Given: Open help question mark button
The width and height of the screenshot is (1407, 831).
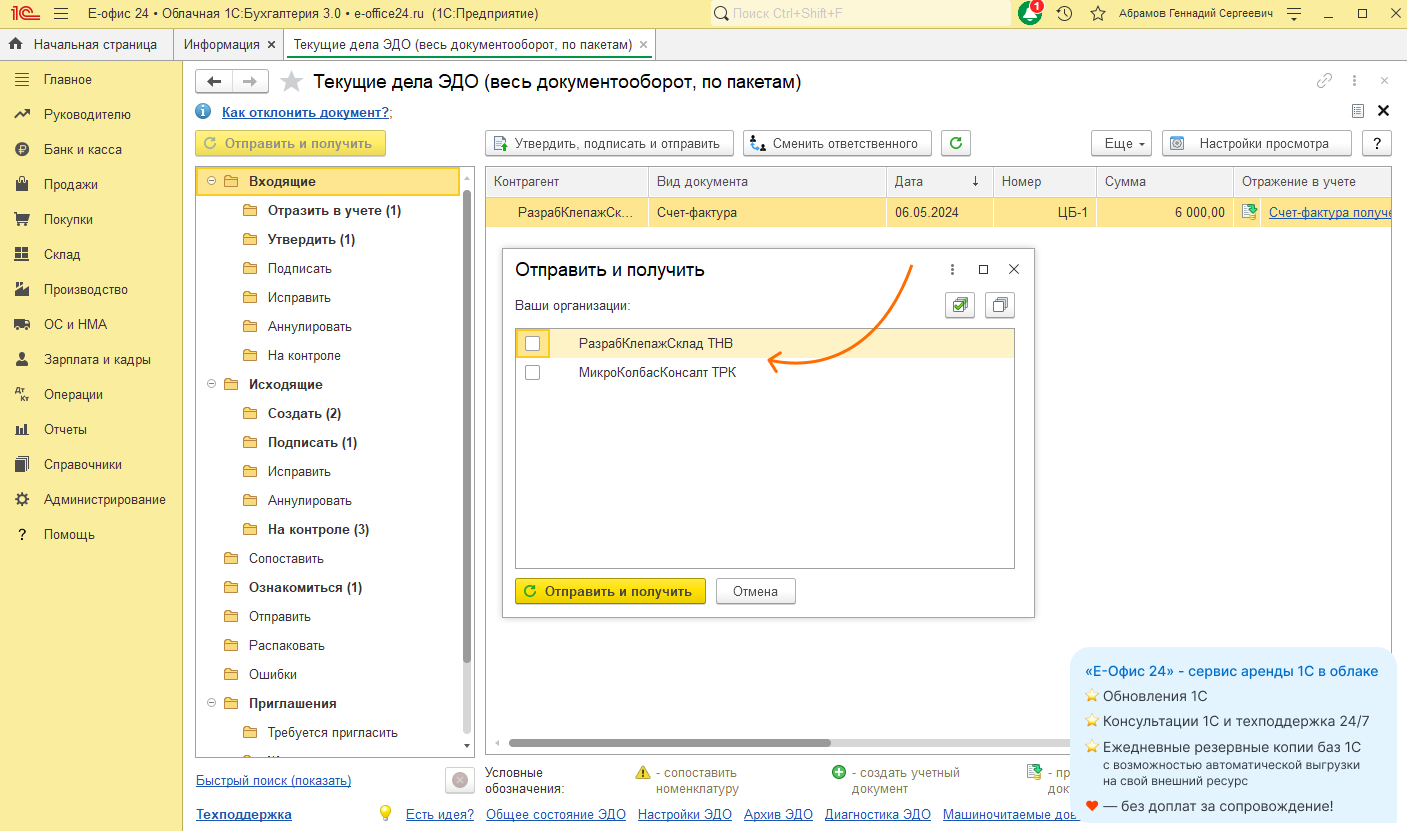Looking at the screenshot, I should click(1377, 143).
